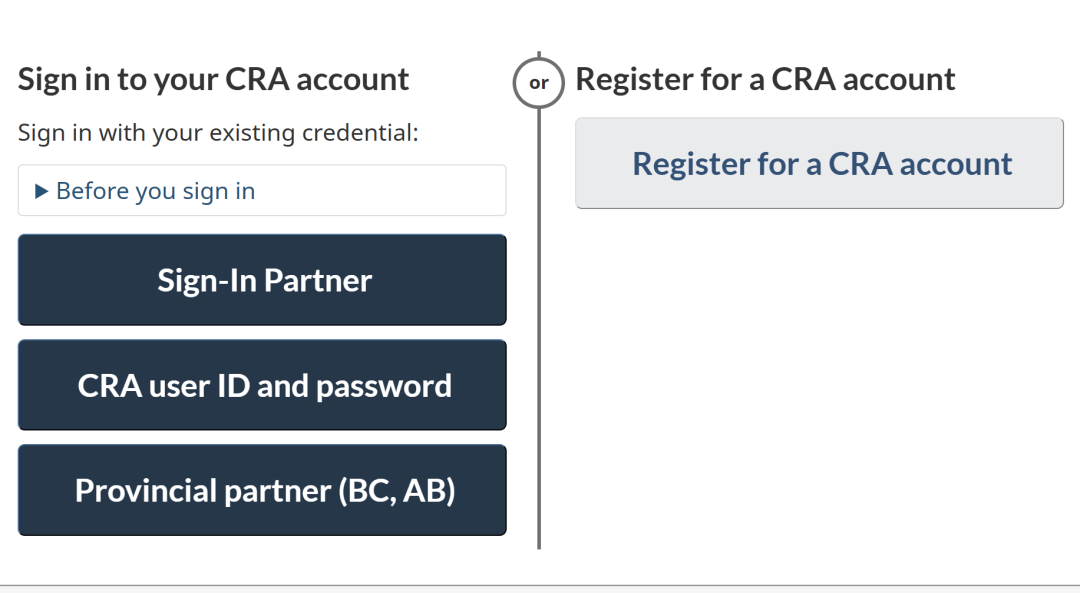The image size is (1080, 593).
Task: Sign in with CRA user ID and password
Action: click(x=262, y=385)
